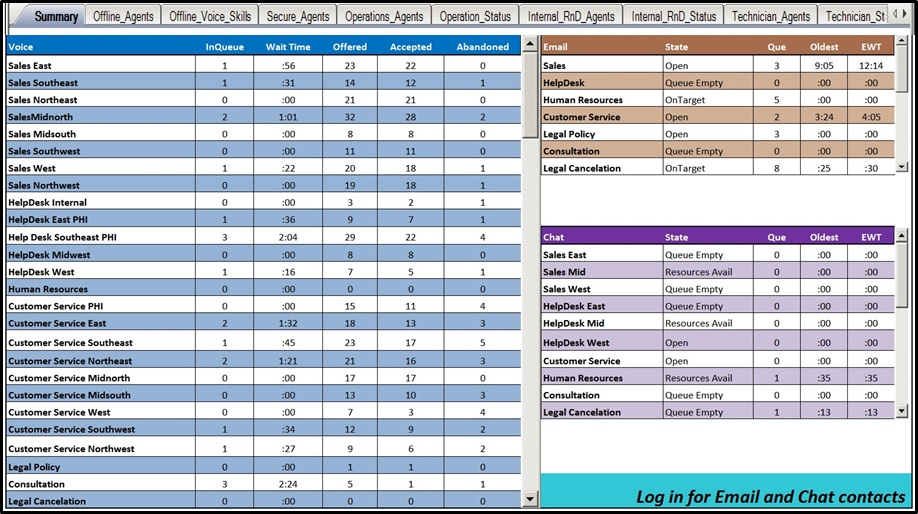
Task: Select the Customer Service PHI row
Action: pyautogui.click(x=263, y=306)
